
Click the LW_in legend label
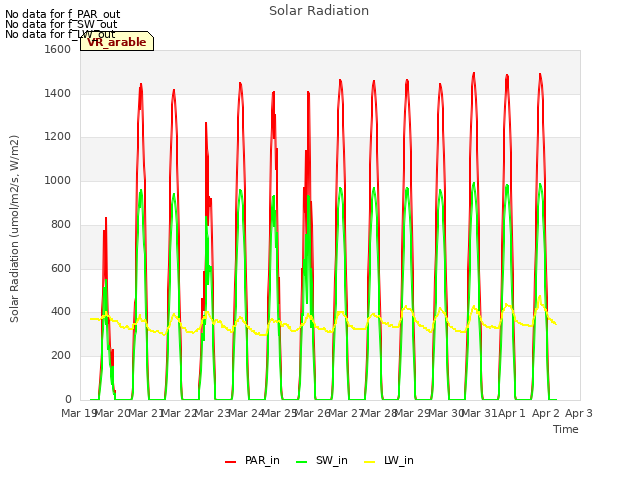coord(398,460)
